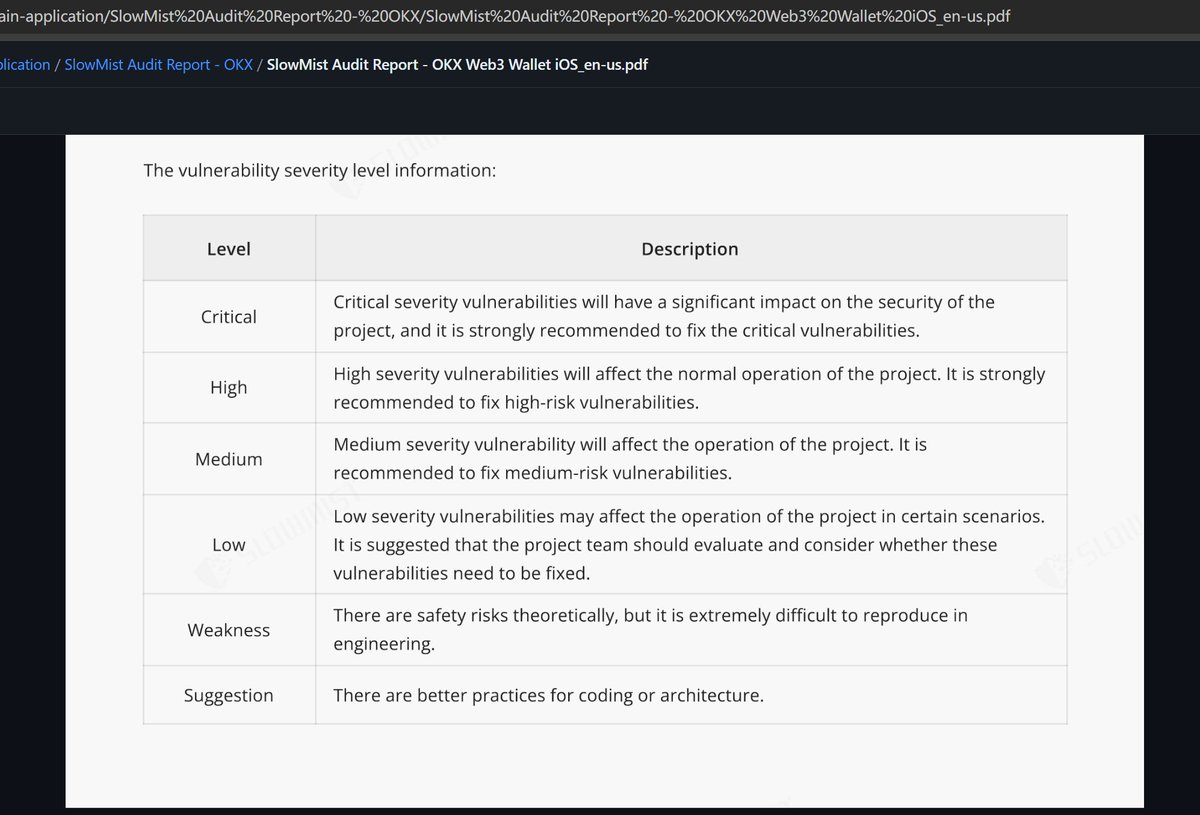
Task: Click the 'Description' column header
Action: pos(690,249)
